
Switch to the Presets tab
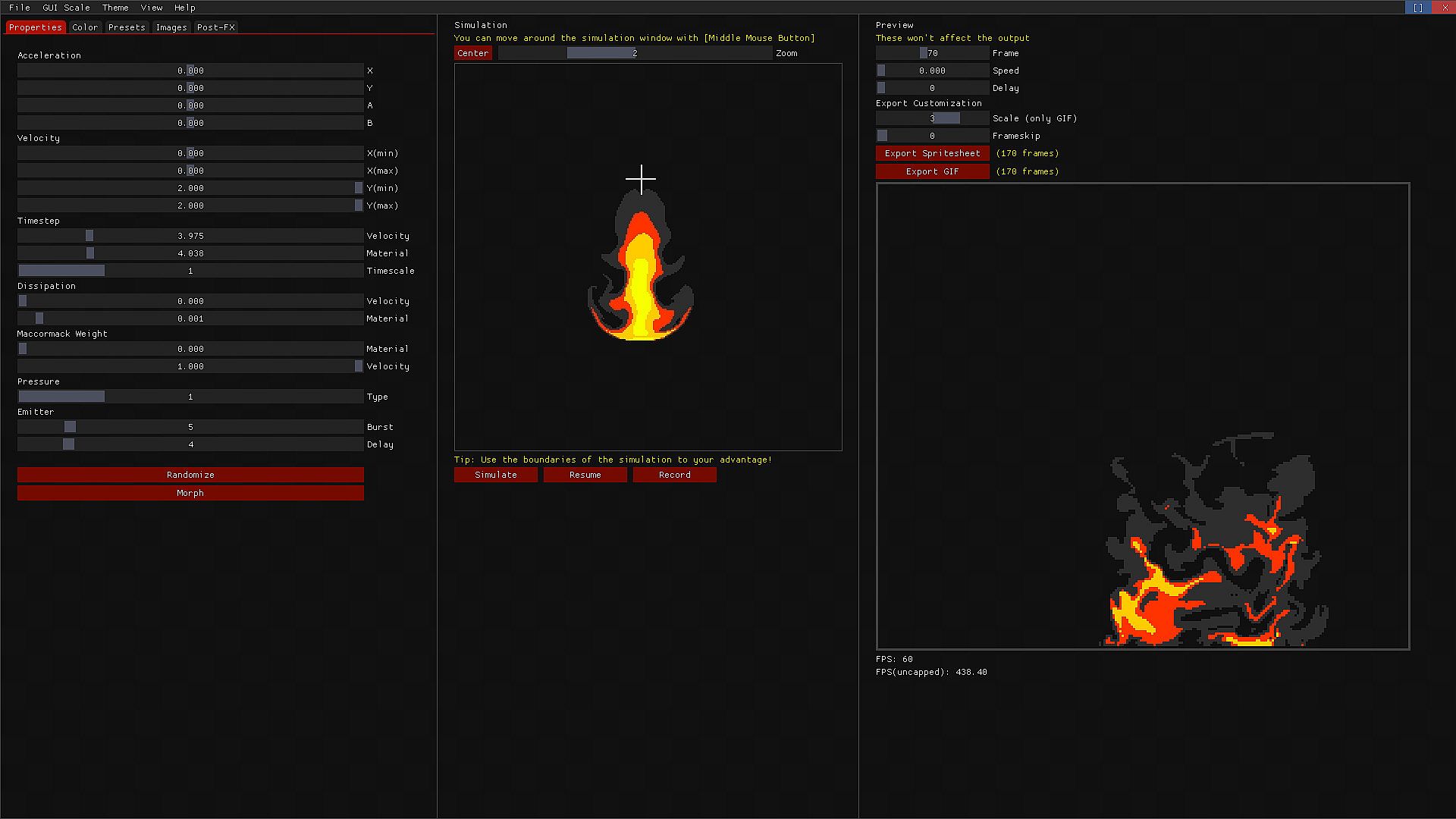click(127, 27)
